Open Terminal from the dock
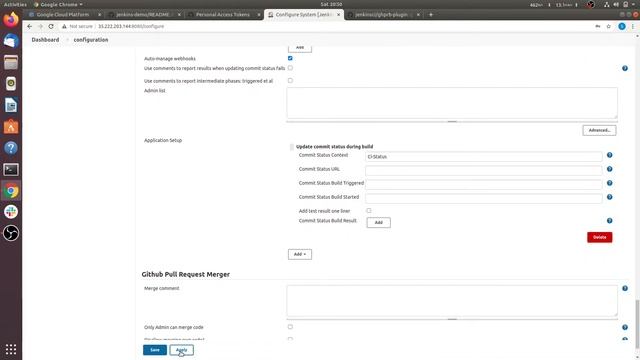 coord(11,169)
